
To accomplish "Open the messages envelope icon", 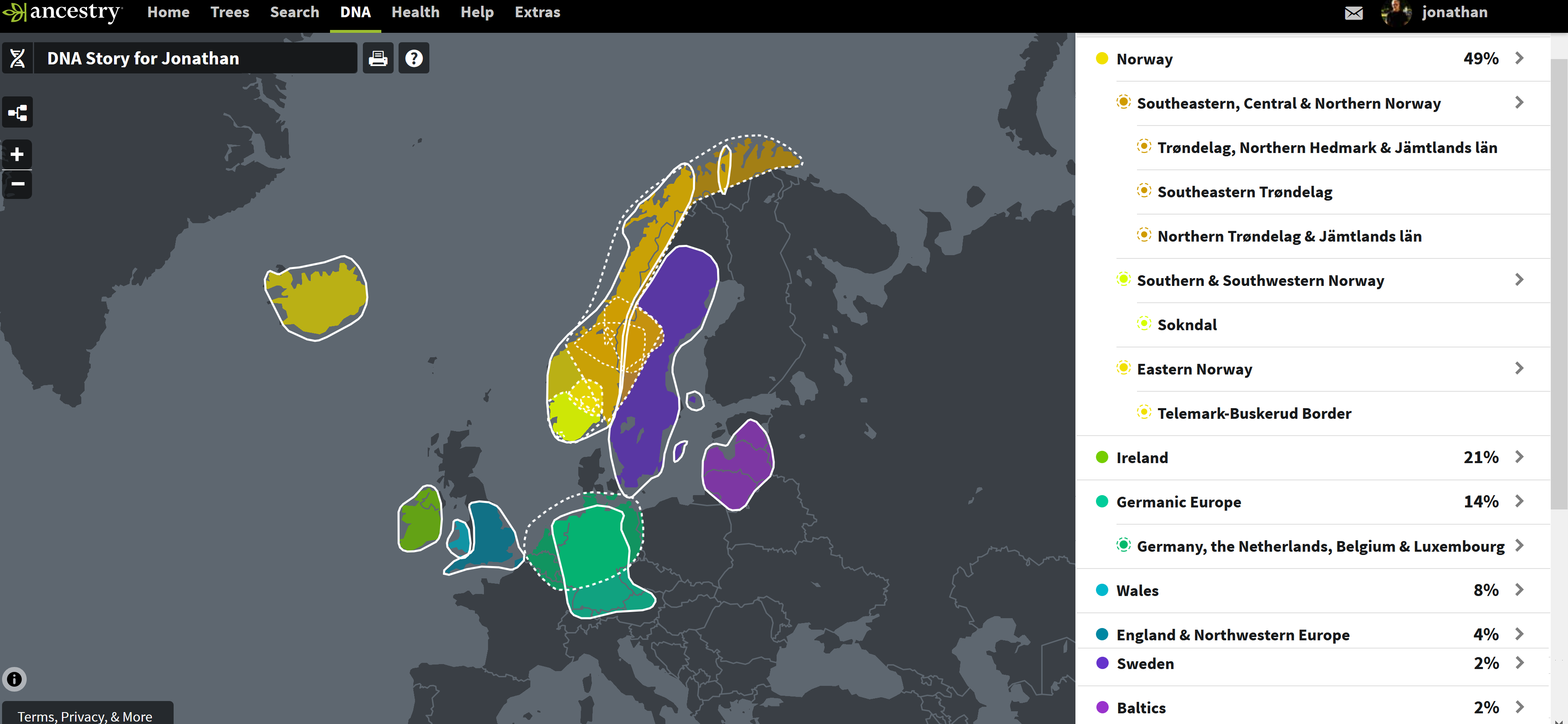I will [1353, 13].
